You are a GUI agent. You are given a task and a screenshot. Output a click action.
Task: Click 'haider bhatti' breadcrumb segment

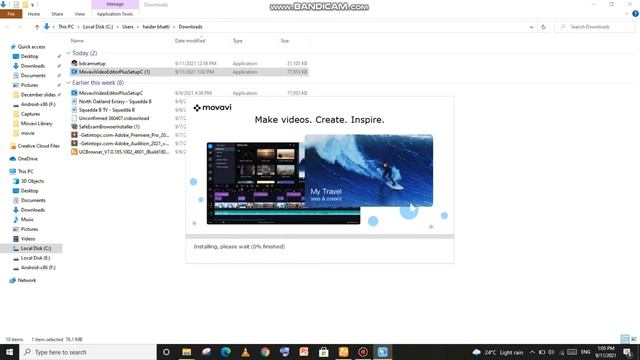click(156, 27)
